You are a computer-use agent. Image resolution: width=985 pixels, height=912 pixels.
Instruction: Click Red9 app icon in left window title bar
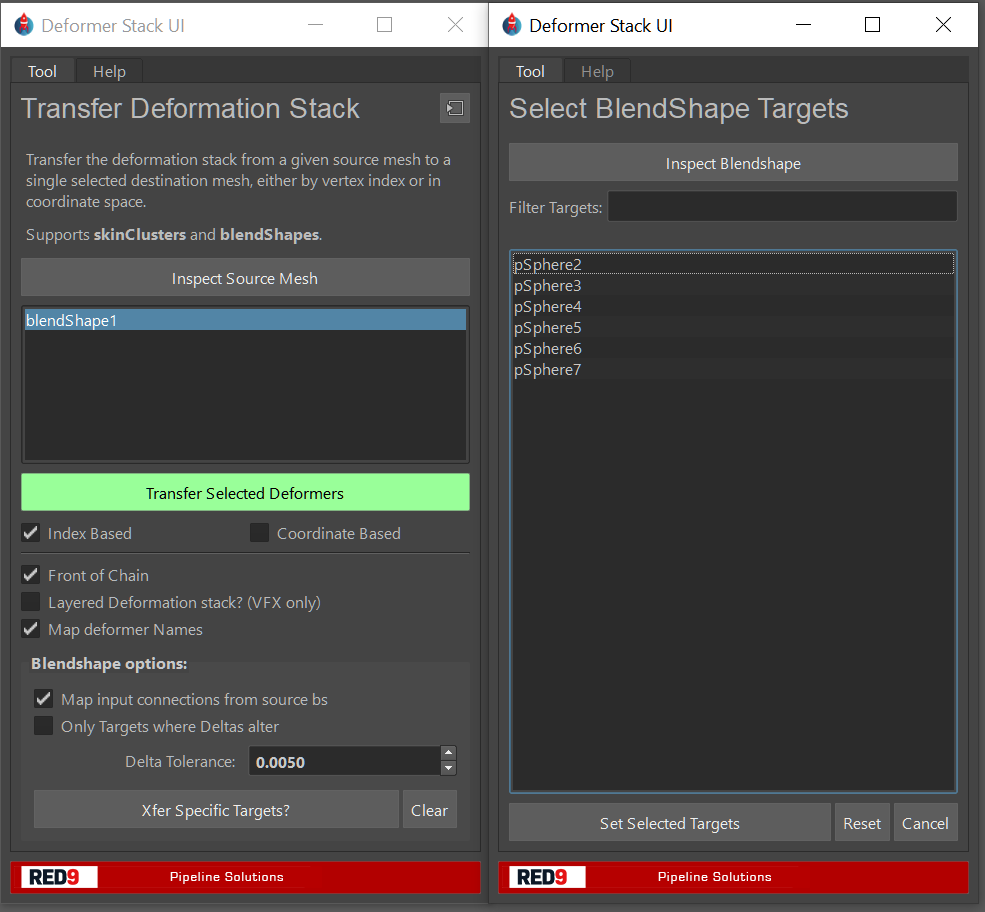click(24, 25)
